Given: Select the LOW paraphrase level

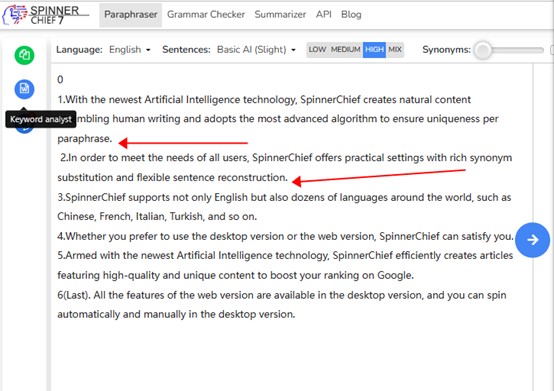Looking at the screenshot, I should coord(317,49).
